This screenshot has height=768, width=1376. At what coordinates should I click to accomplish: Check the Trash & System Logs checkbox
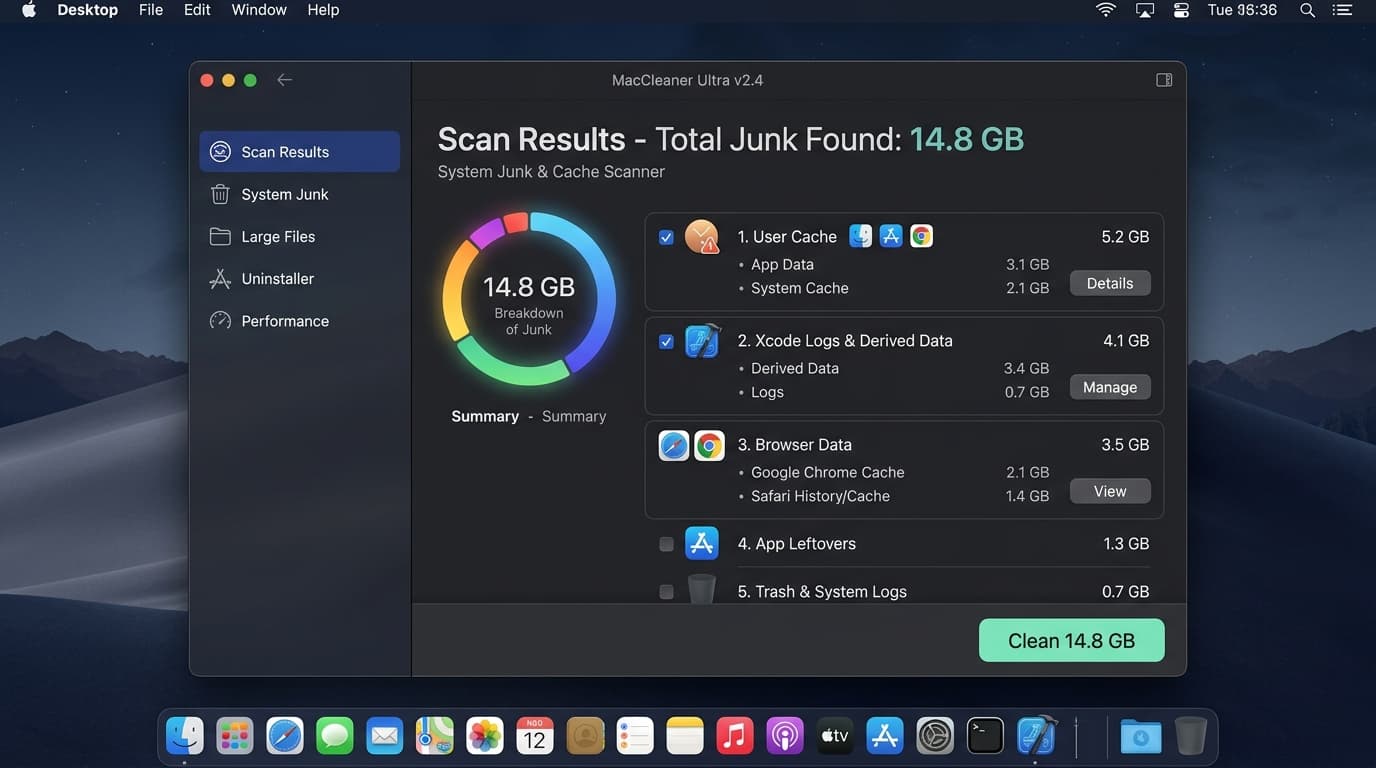666,592
